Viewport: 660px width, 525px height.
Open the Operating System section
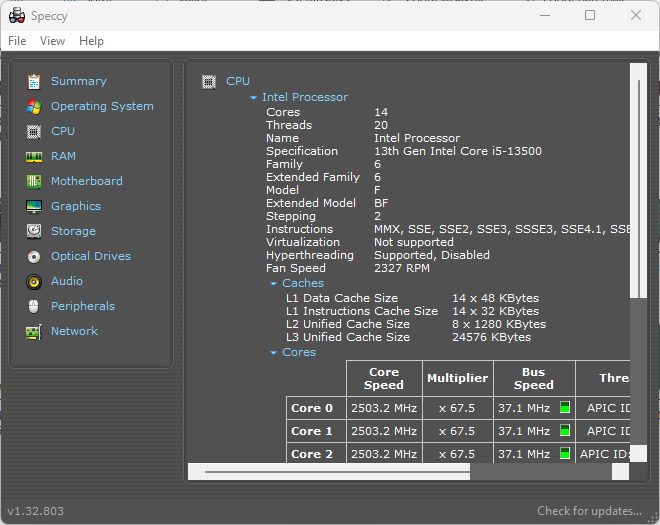(102, 107)
